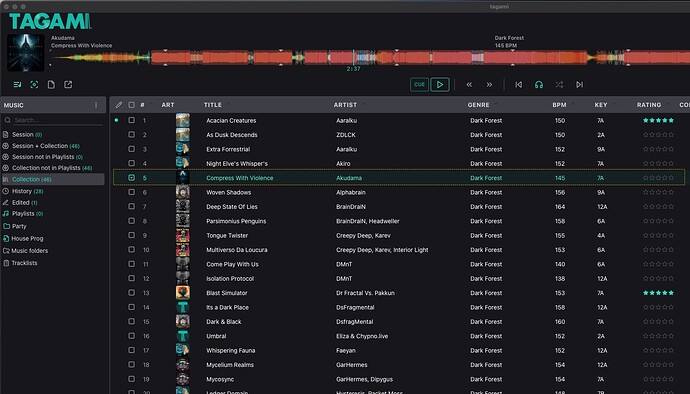Select track title Multiverso Da Loucura
Image resolution: width=690 pixels, height=394 pixels.
click(x=237, y=250)
